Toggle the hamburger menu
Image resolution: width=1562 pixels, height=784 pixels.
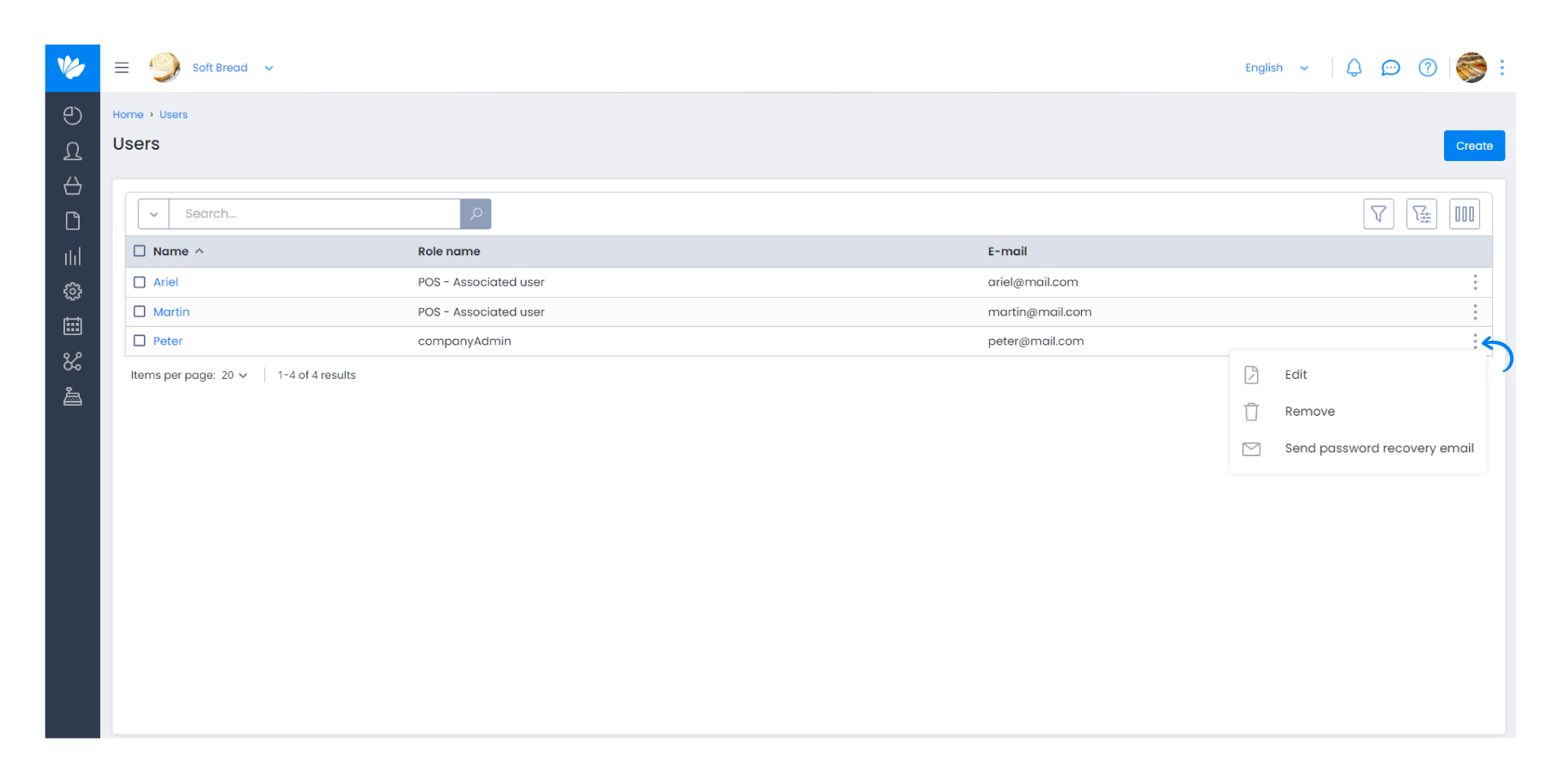122,68
